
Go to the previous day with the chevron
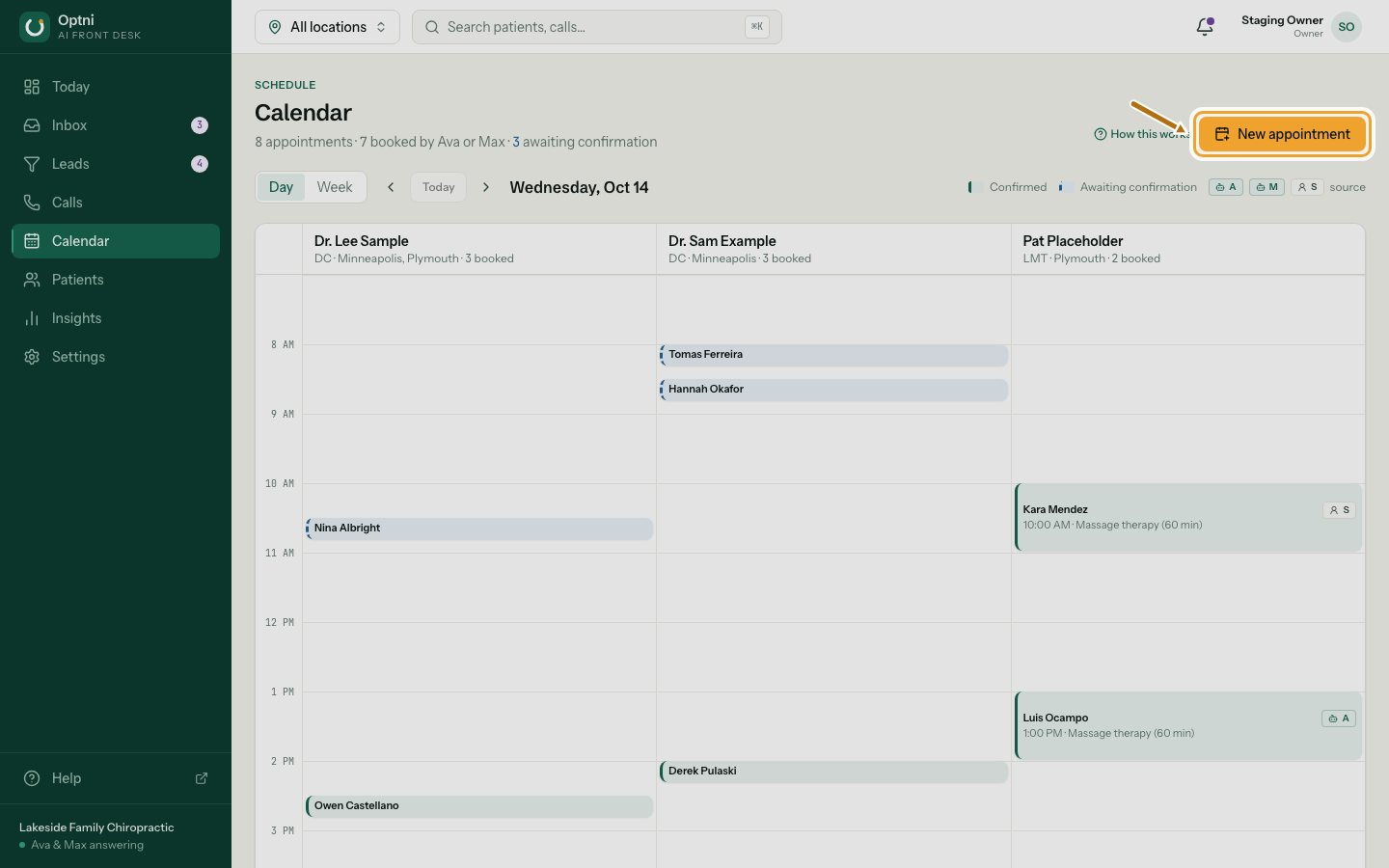[x=391, y=187]
